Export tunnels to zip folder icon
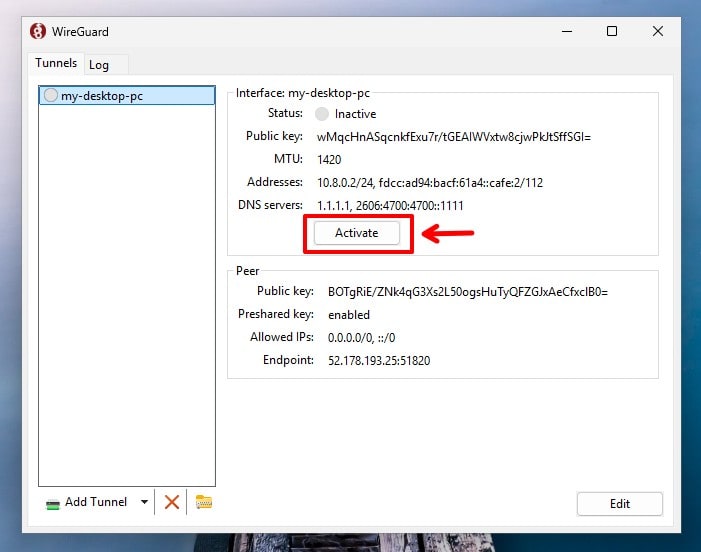 click(204, 502)
